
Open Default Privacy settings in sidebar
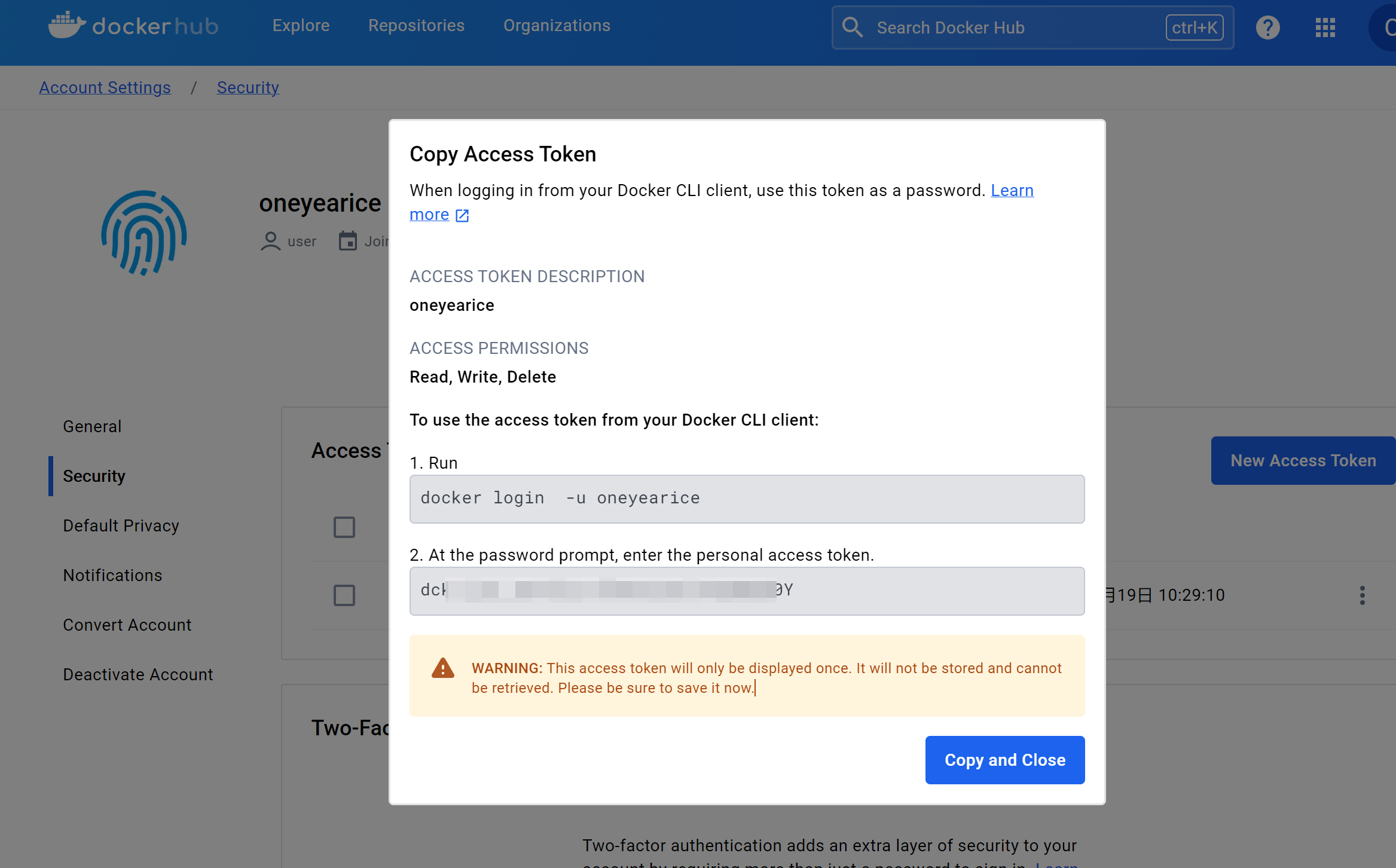(121, 525)
